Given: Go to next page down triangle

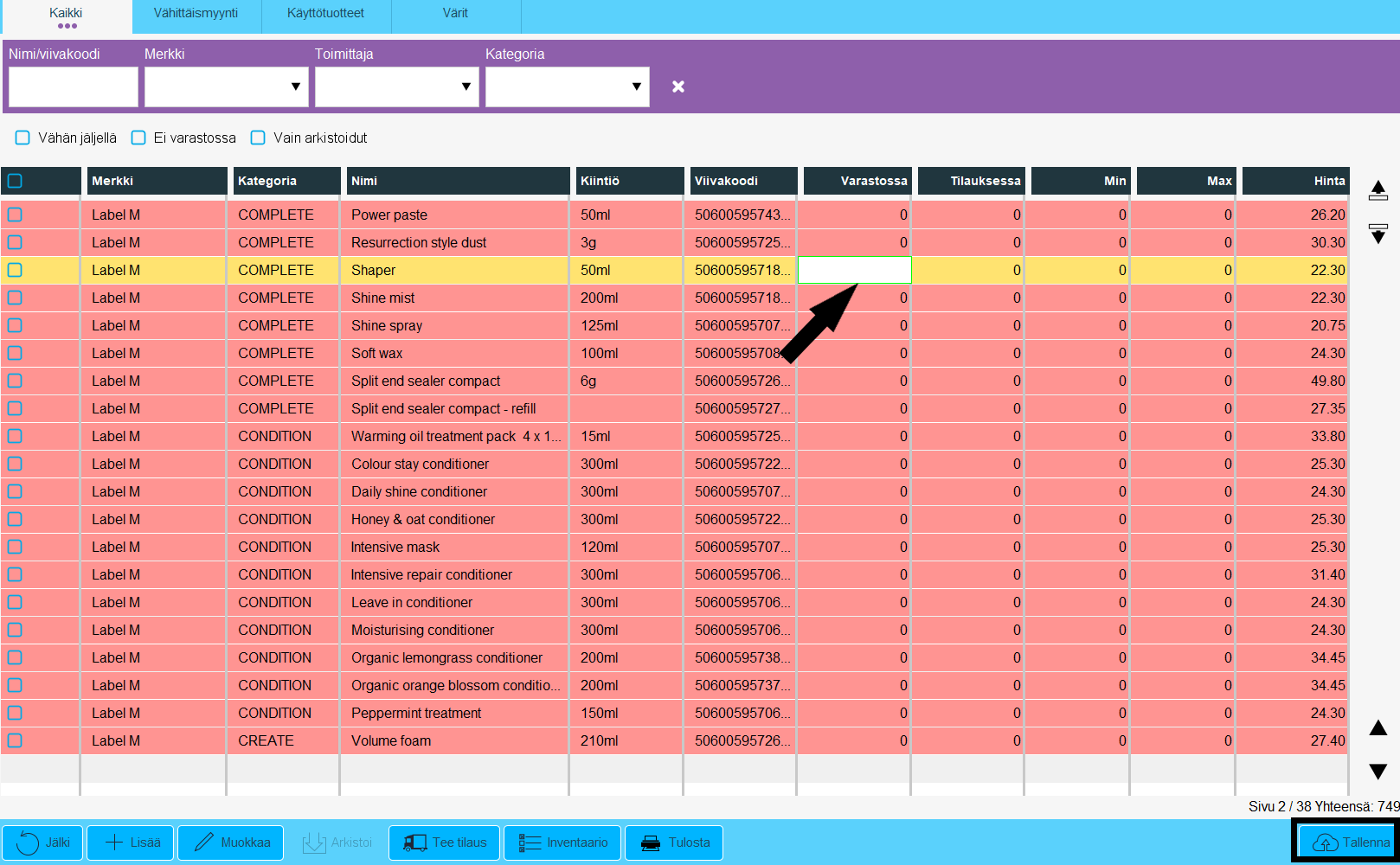Looking at the screenshot, I should (x=1378, y=772).
